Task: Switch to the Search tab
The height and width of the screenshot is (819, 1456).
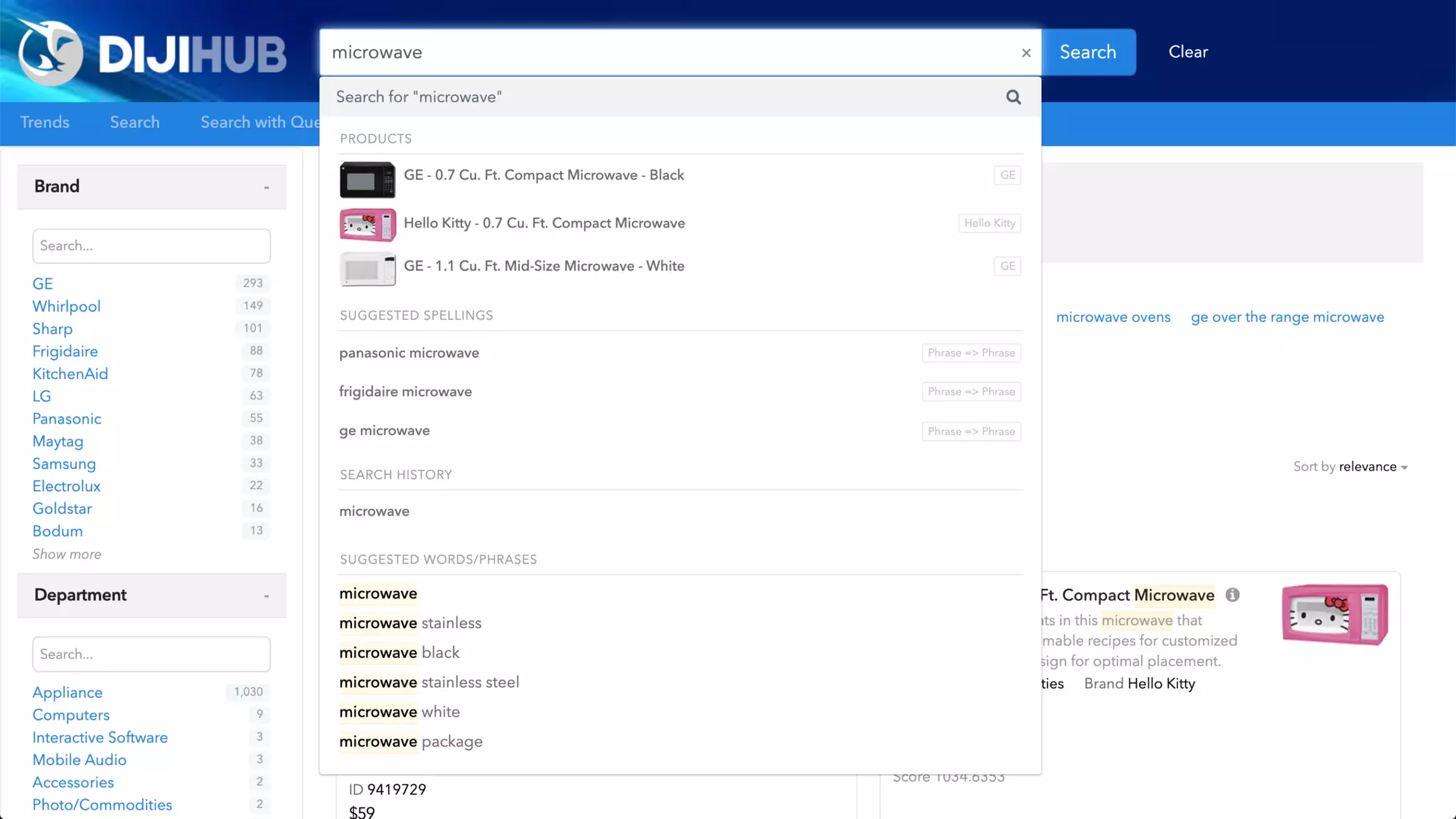Action: click(x=134, y=122)
